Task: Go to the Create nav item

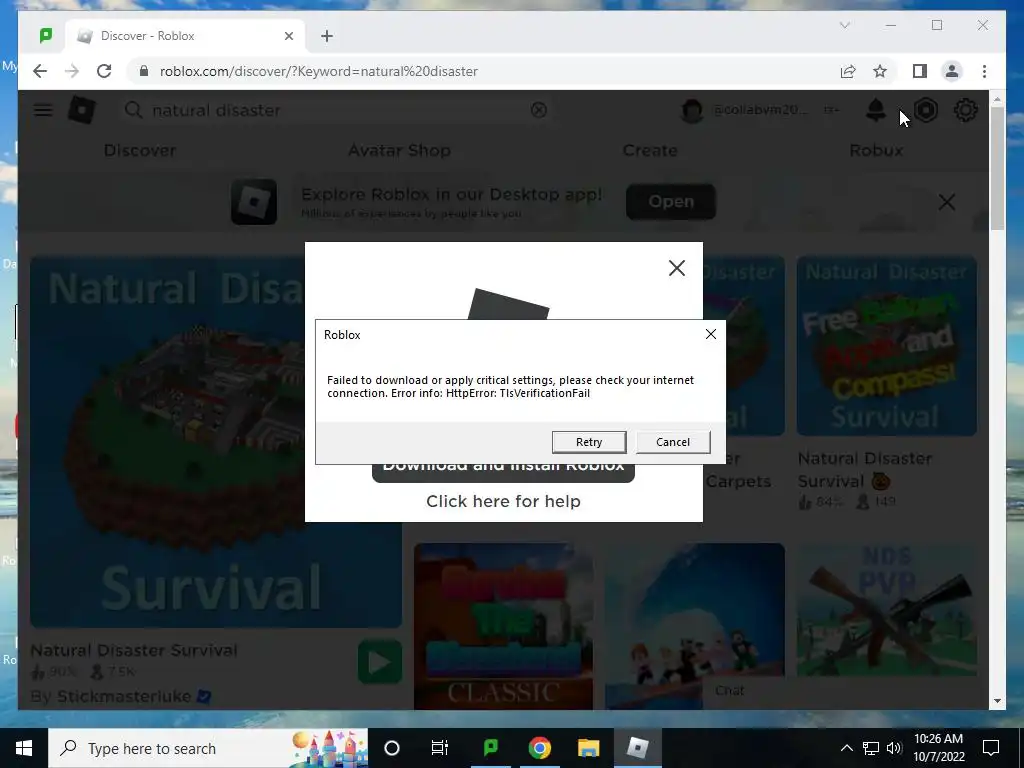Action: click(650, 150)
